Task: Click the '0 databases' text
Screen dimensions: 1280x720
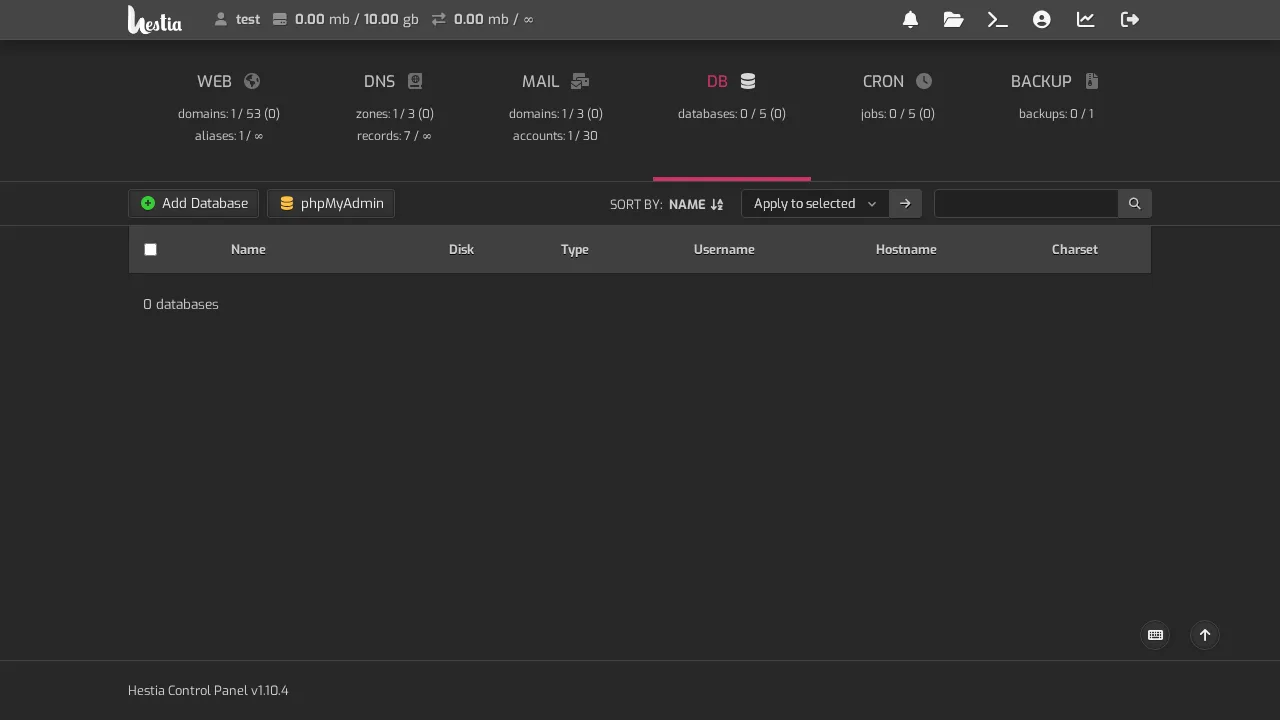Action: tap(181, 304)
